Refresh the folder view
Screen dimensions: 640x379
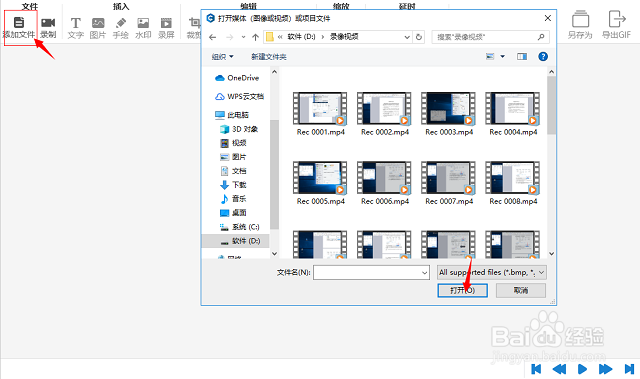point(419,37)
